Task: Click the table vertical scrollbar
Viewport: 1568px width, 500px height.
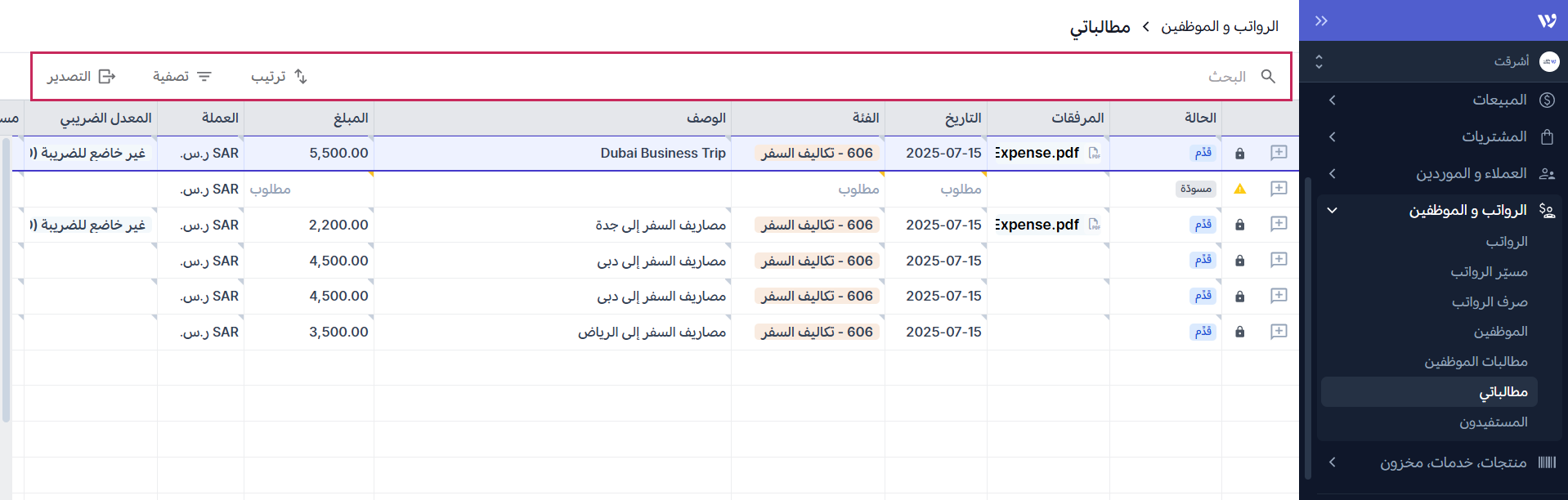Action: click(7, 278)
